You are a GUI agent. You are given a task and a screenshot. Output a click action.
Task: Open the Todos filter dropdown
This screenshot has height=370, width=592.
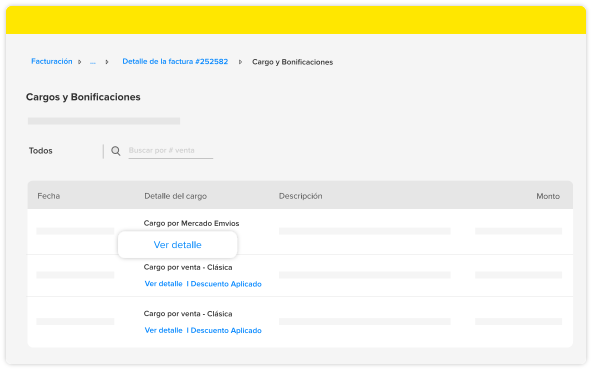(x=41, y=151)
